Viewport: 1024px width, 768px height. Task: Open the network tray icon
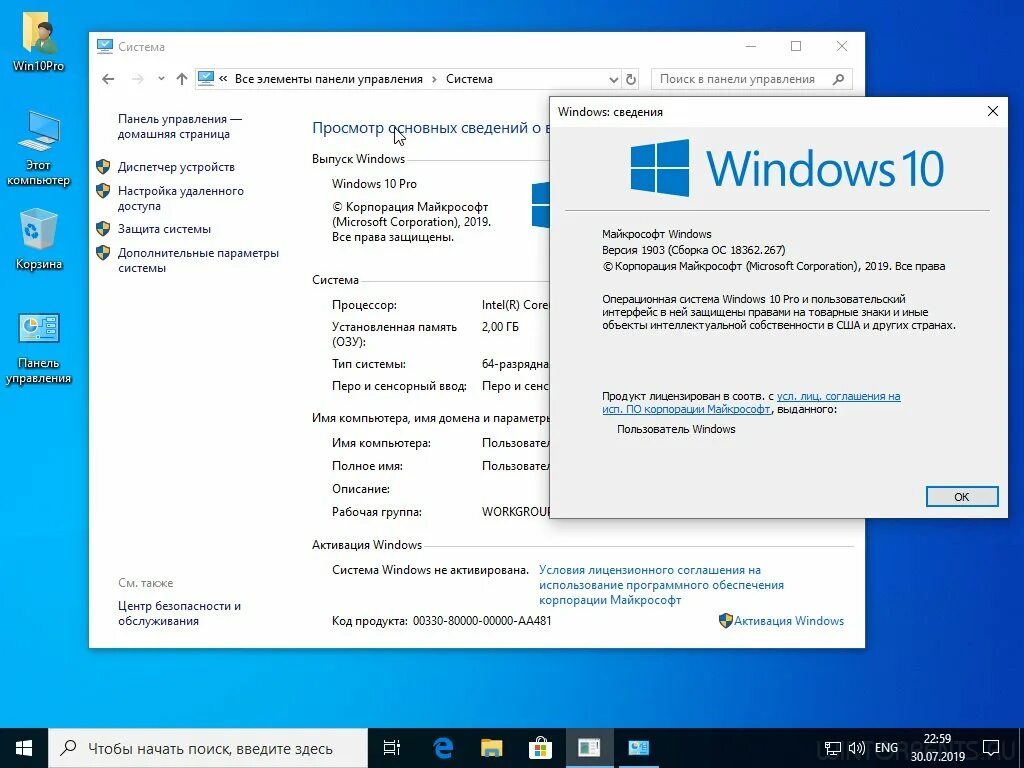tap(833, 748)
